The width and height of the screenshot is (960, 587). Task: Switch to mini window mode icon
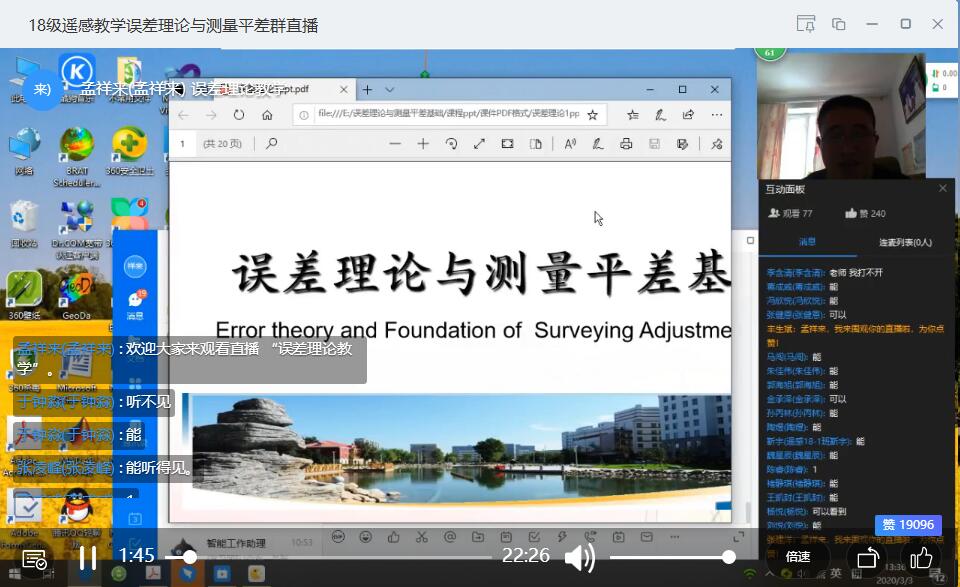pyautogui.click(x=839, y=24)
